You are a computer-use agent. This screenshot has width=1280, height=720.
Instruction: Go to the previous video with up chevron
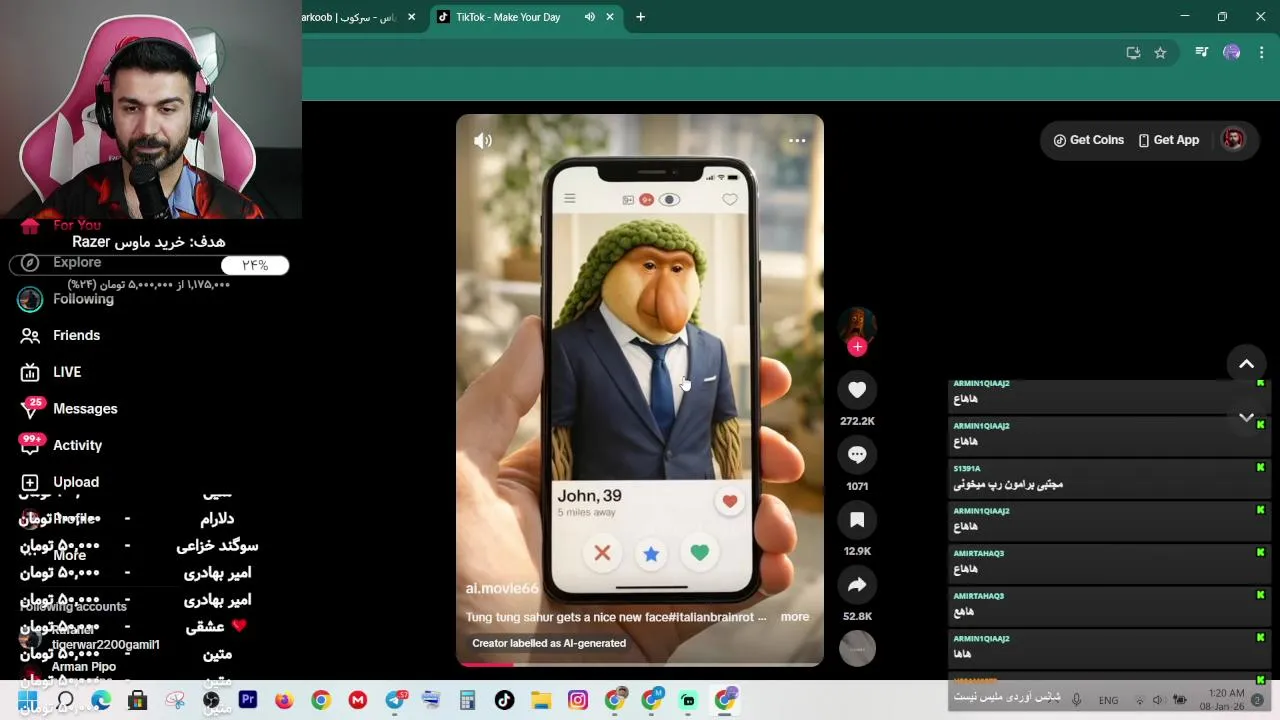click(x=1246, y=364)
